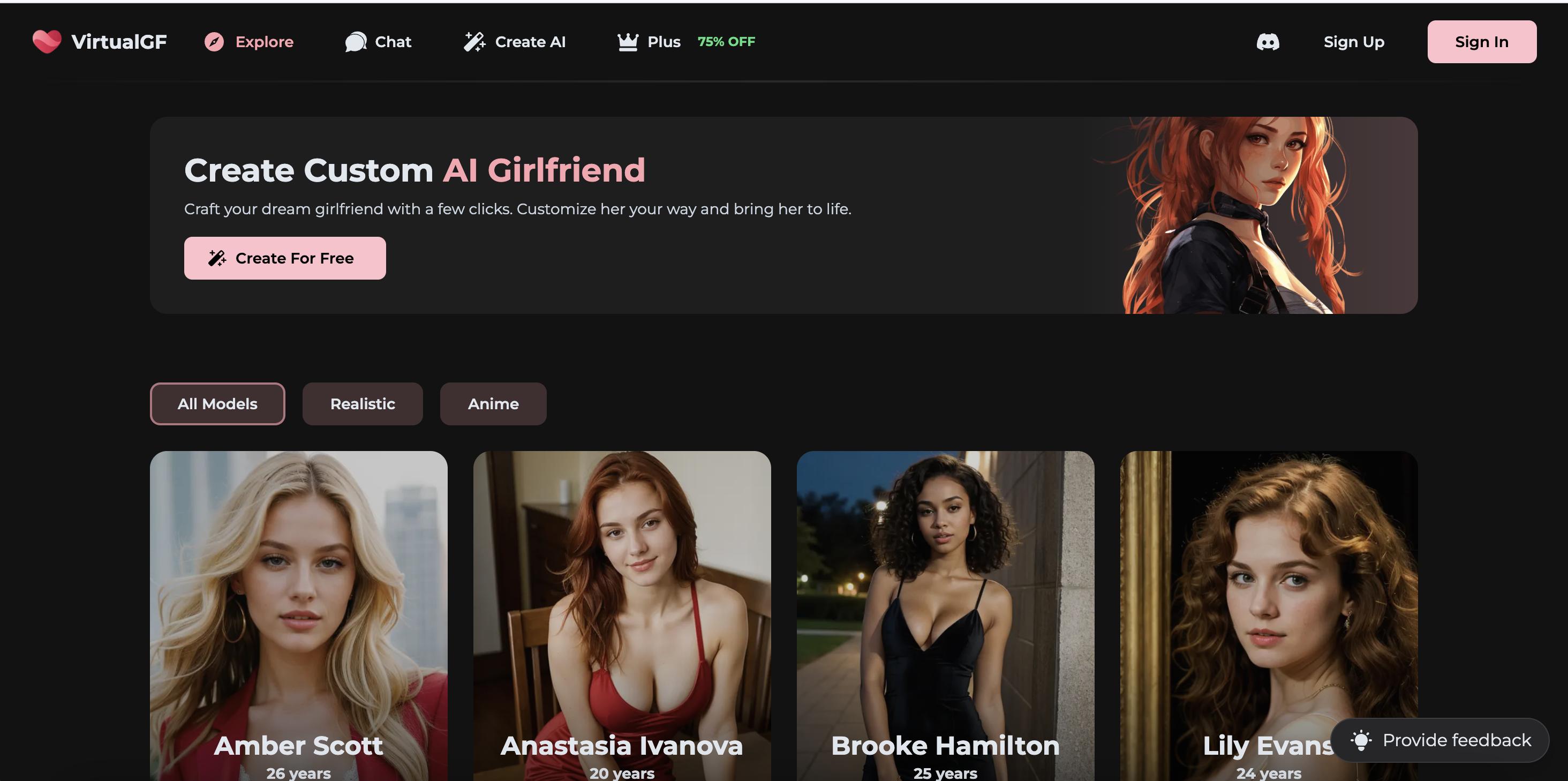Click the Explore compass icon
1568x781 pixels.
pyautogui.click(x=213, y=41)
